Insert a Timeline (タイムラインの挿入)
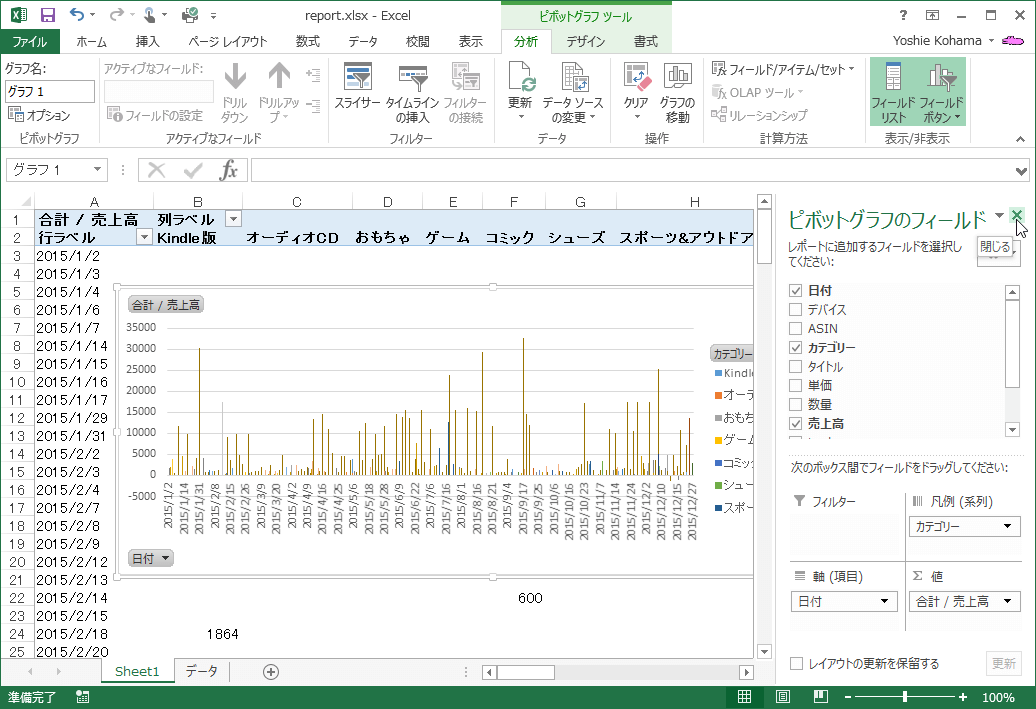 pyautogui.click(x=412, y=93)
